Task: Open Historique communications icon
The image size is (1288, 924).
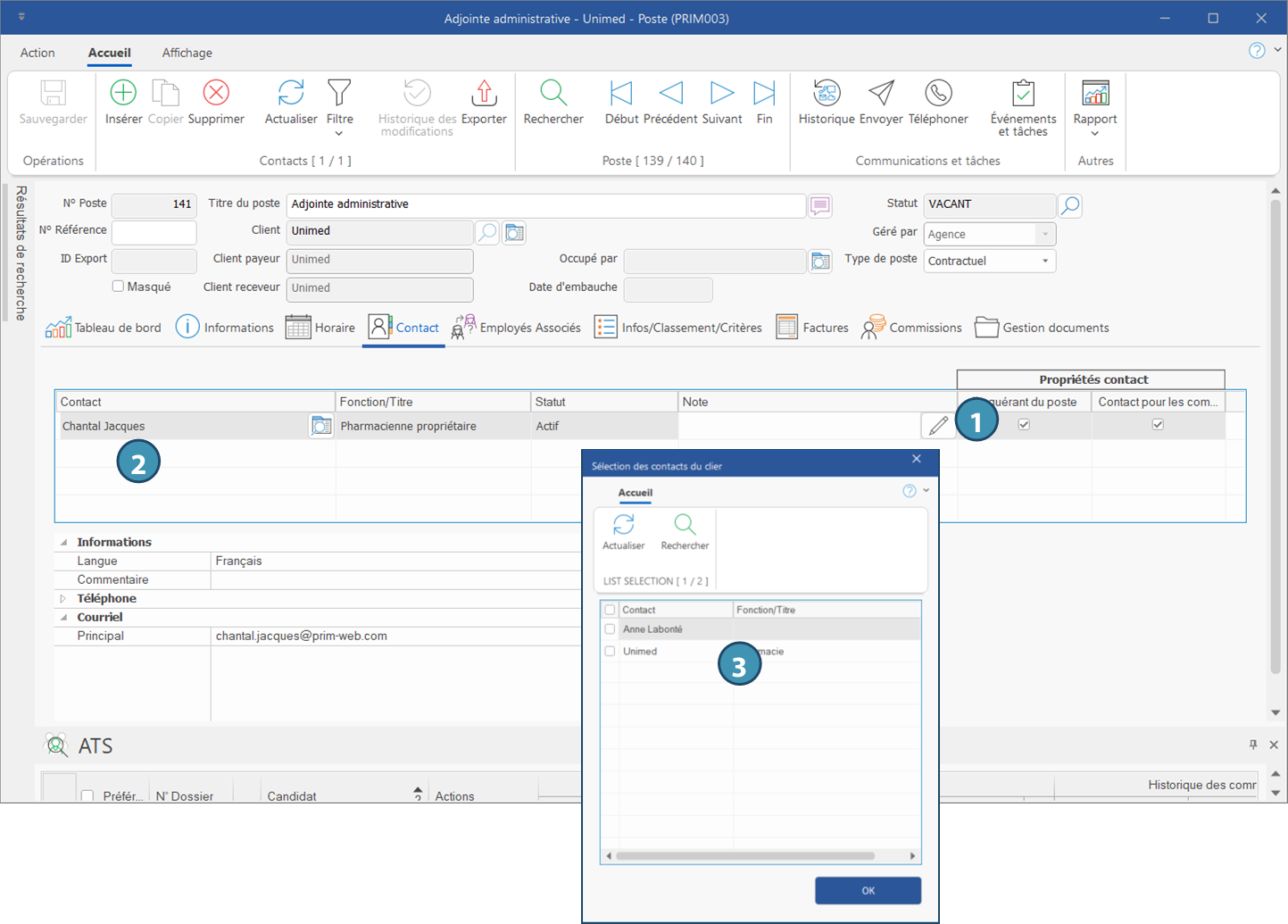Action: (826, 94)
